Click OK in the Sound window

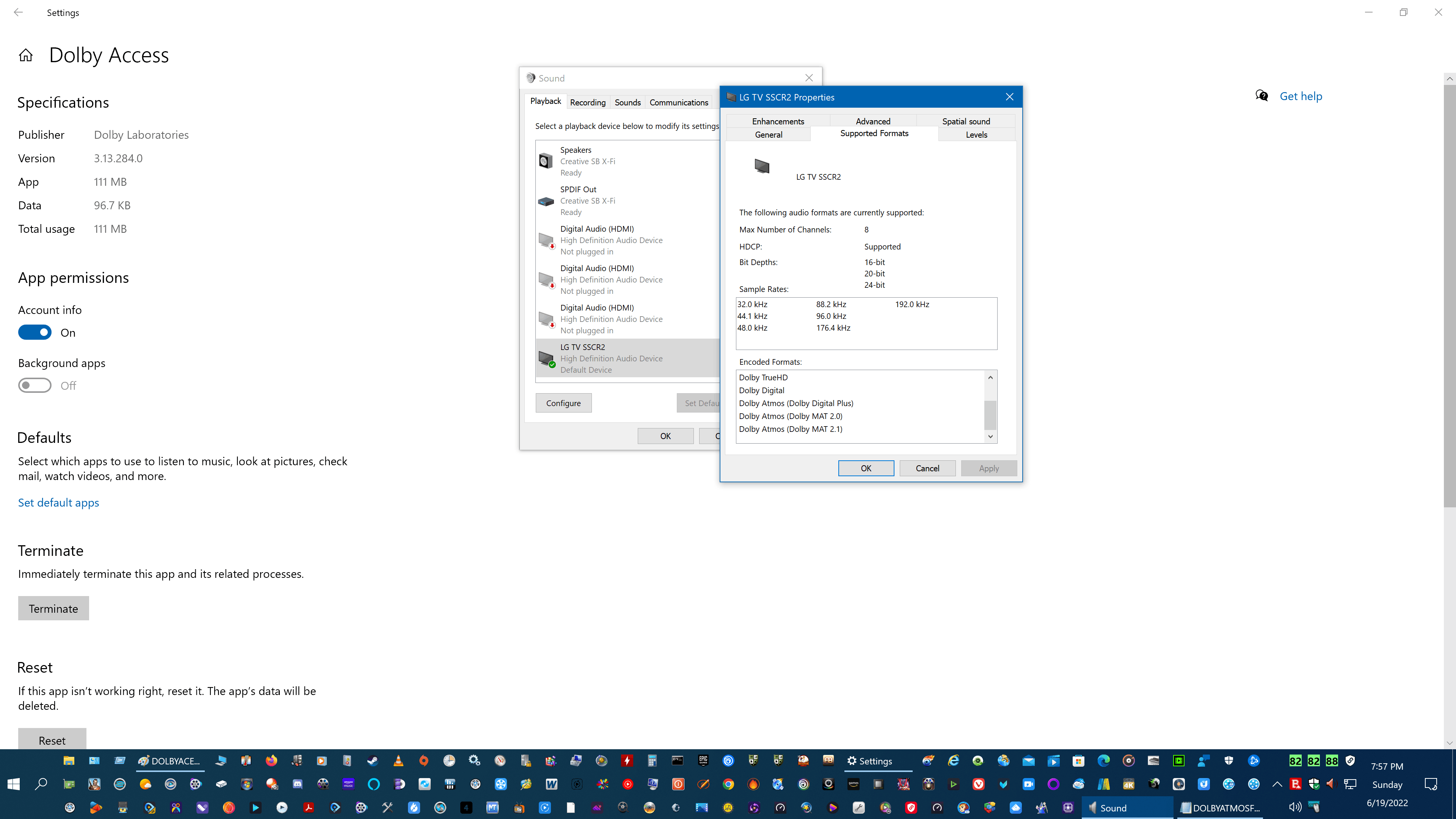pyautogui.click(x=665, y=436)
